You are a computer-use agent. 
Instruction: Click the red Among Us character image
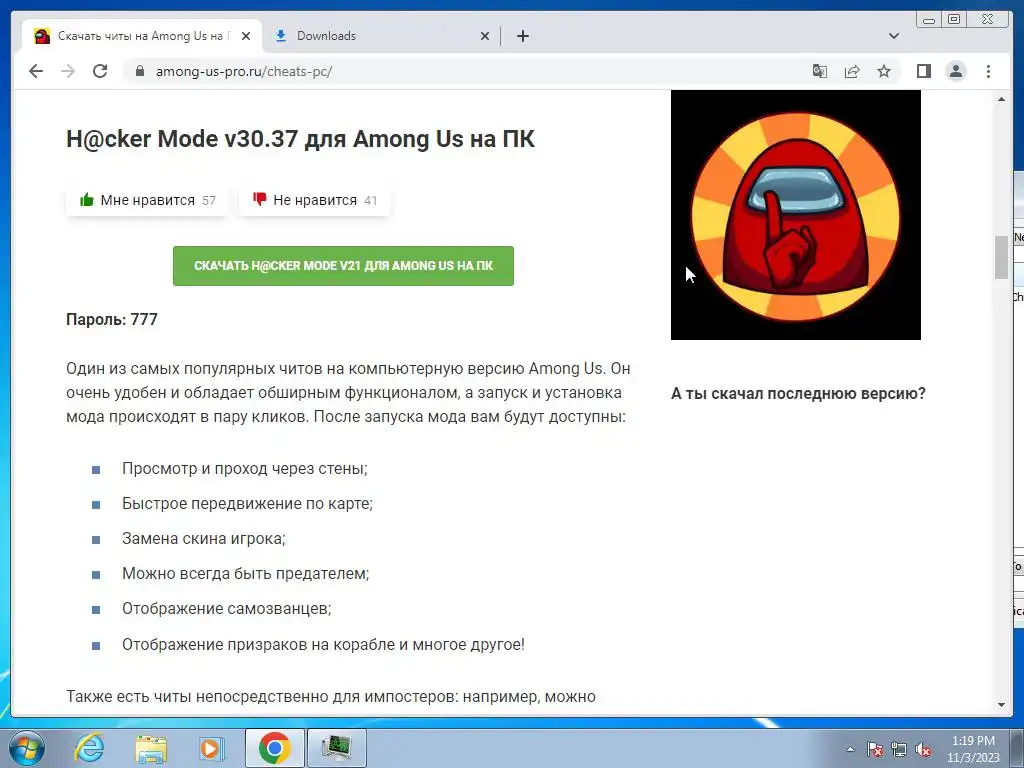pyautogui.click(x=795, y=216)
